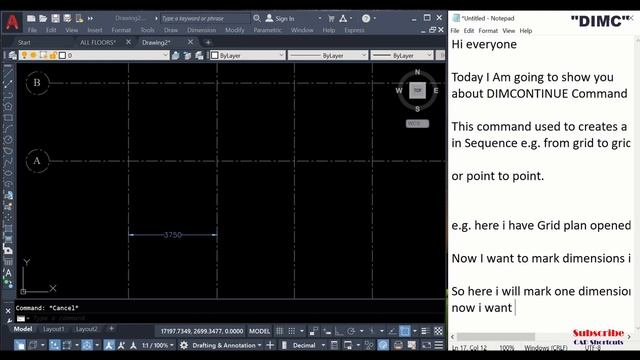Toggle grid display in status bar
This screenshot has width=640, height=360.
tap(280, 331)
